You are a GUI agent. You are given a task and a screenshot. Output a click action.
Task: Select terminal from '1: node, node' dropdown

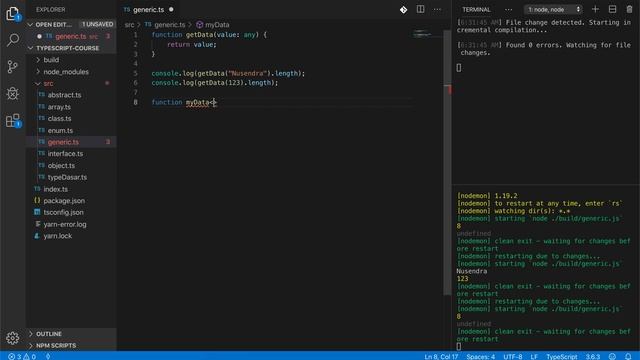pos(553,9)
